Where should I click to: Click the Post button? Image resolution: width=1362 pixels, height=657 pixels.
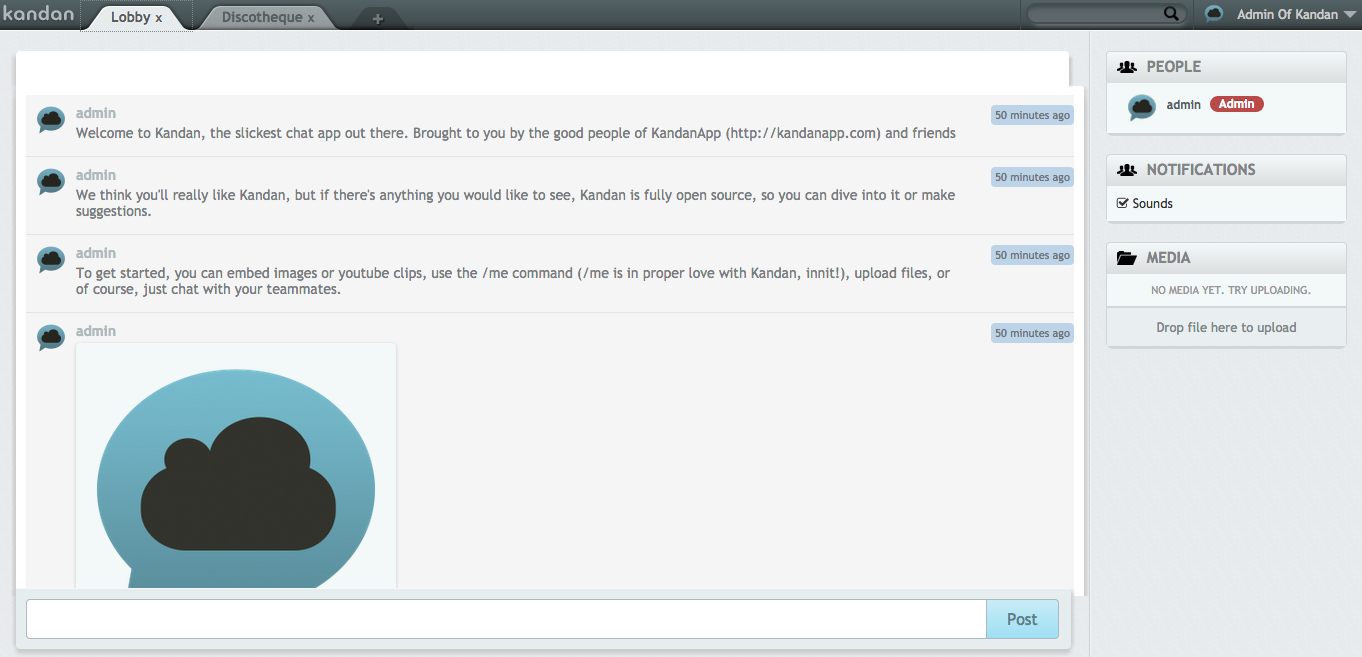pos(1022,618)
